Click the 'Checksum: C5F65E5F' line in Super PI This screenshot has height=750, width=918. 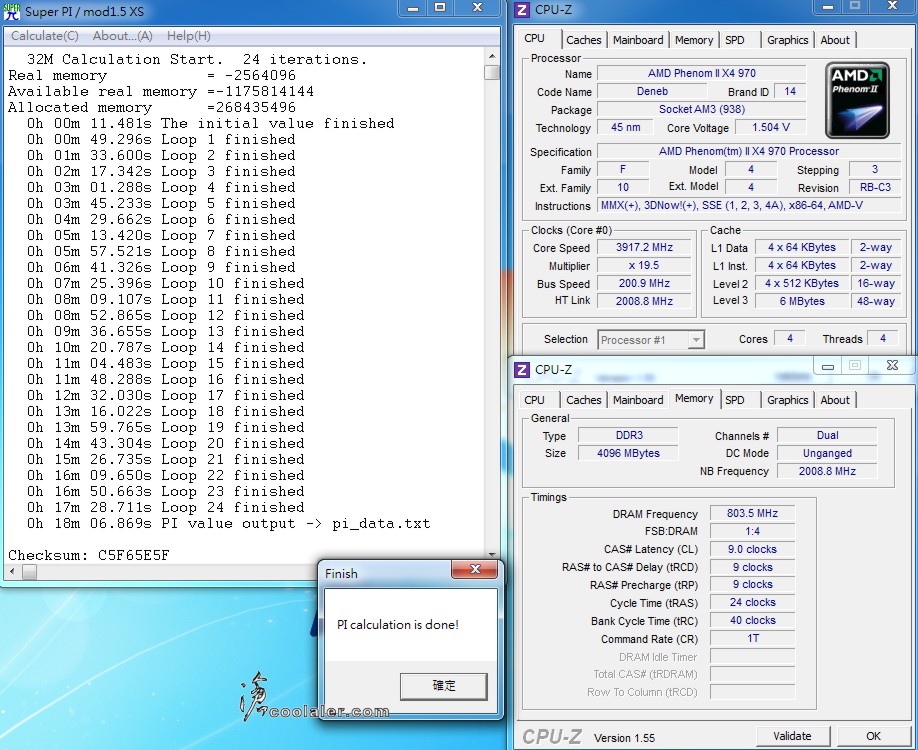(88, 555)
